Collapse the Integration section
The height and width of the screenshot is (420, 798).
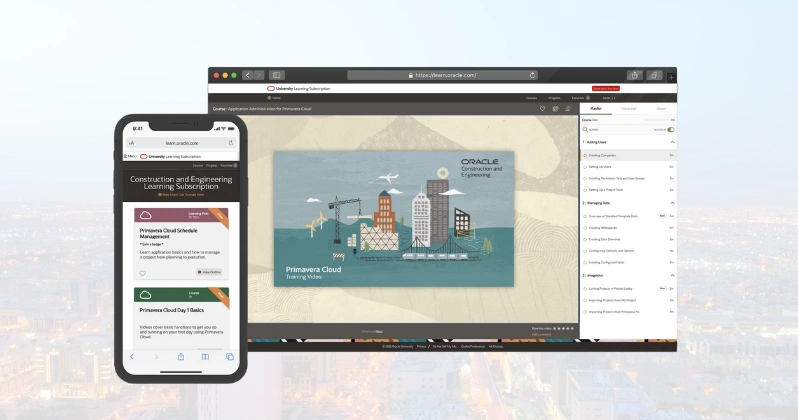(x=671, y=275)
